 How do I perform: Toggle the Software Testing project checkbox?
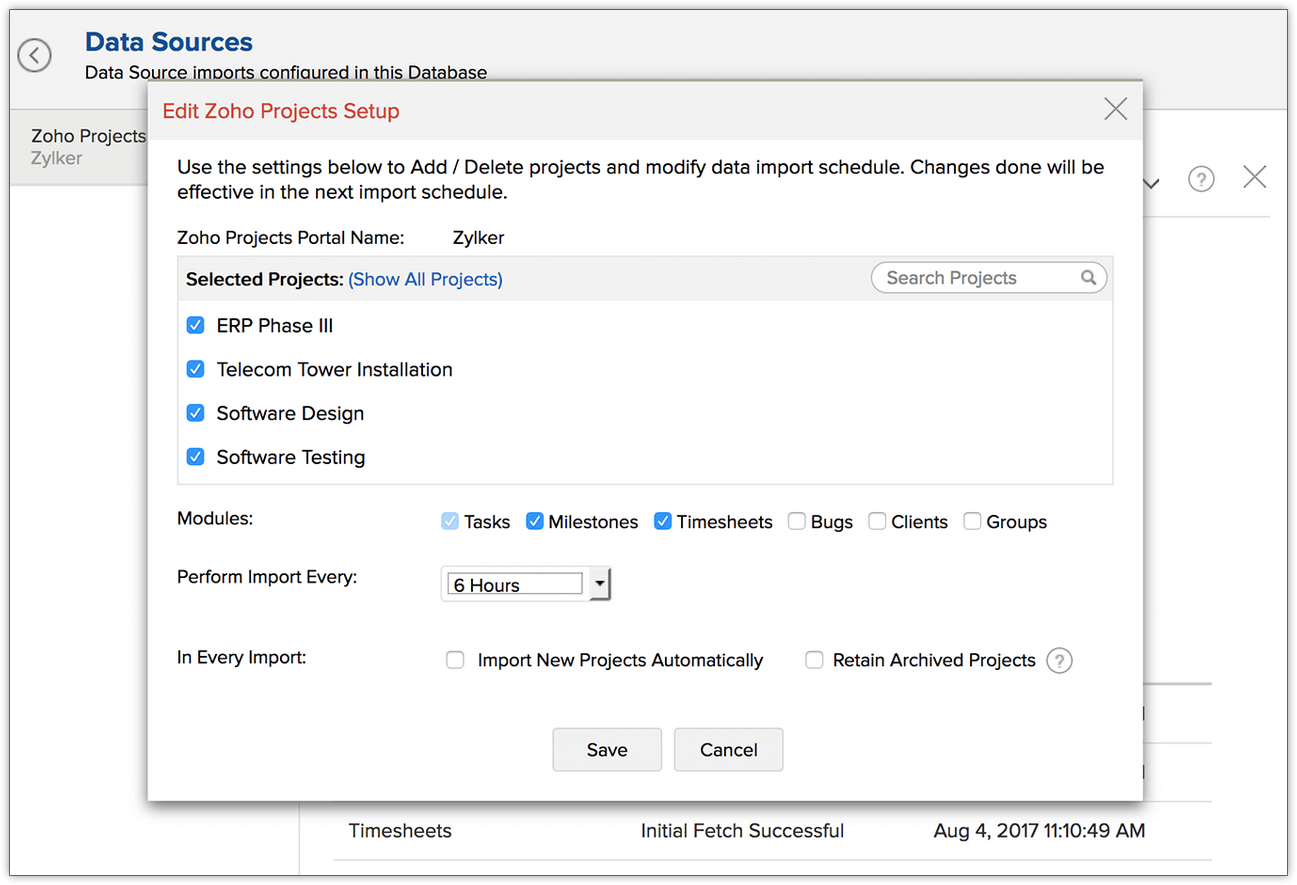click(x=196, y=457)
